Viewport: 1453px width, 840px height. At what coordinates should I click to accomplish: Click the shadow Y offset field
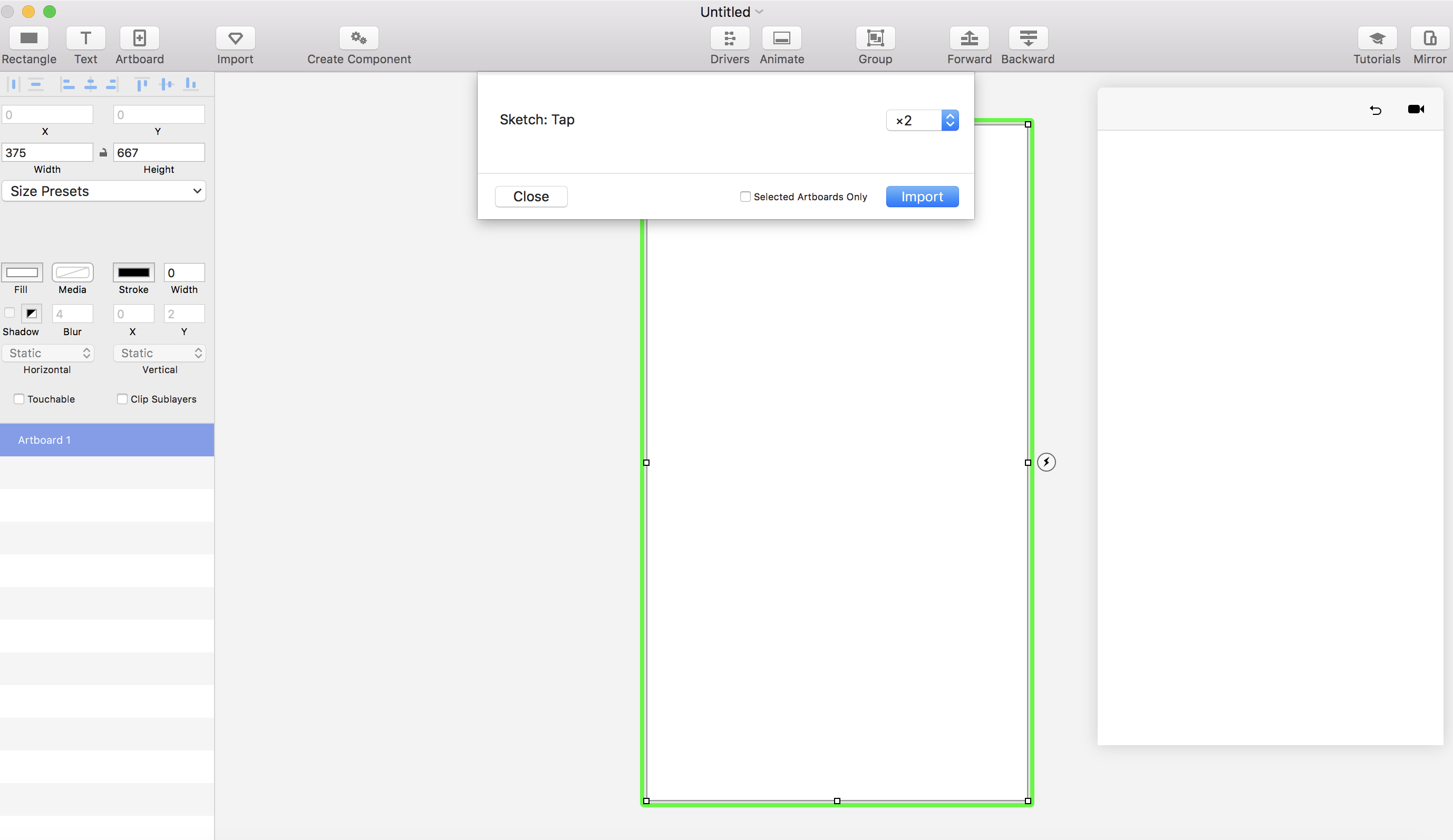[185, 314]
